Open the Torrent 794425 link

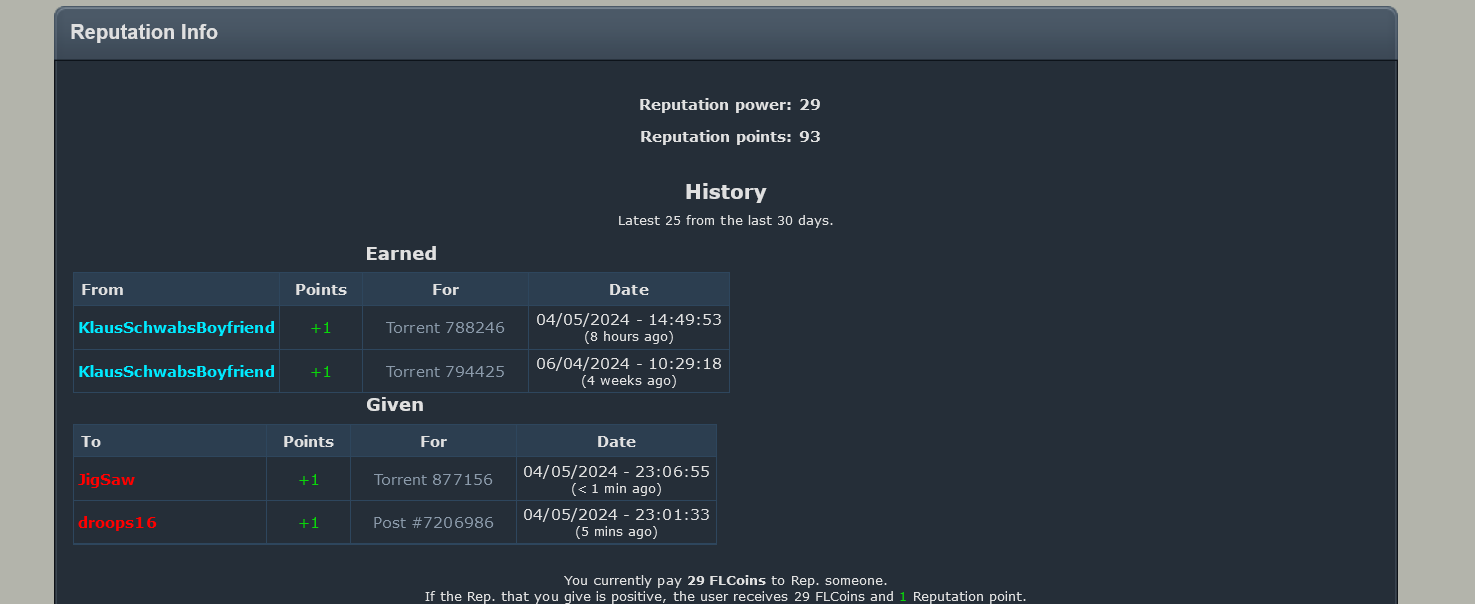[445, 372]
